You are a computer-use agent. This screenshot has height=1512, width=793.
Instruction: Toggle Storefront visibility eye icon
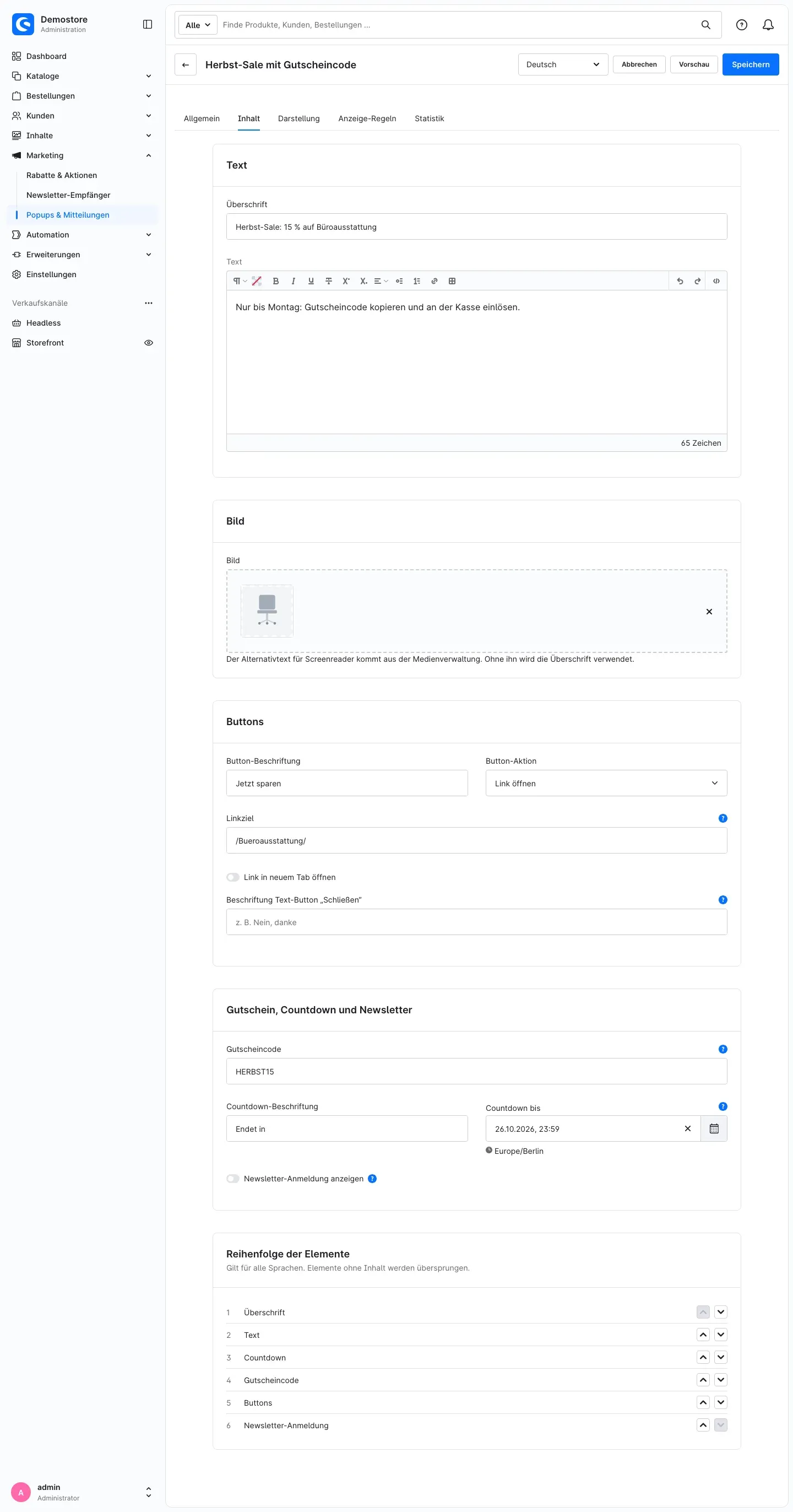pos(148,343)
